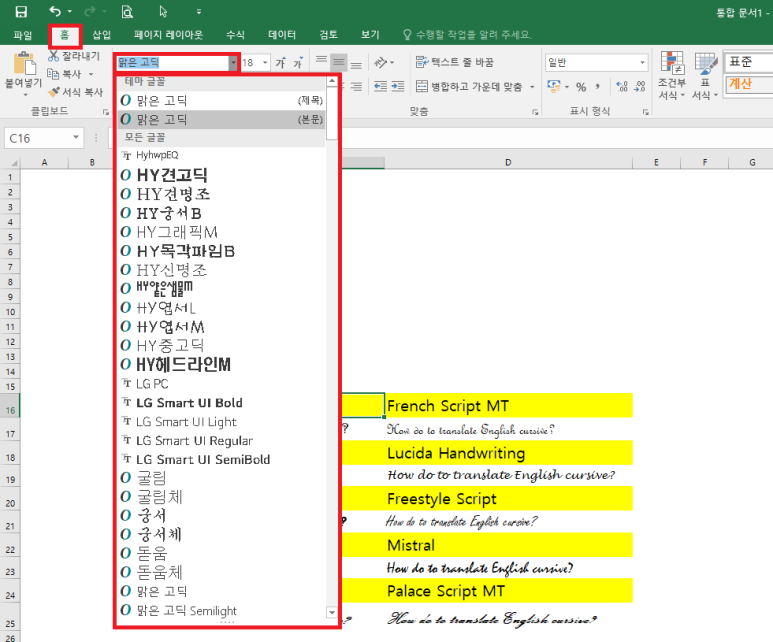Image resolution: width=773 pixels, height=642 pixels.
Task: Click the Copy (복사) button
Action: coord(64,74)
